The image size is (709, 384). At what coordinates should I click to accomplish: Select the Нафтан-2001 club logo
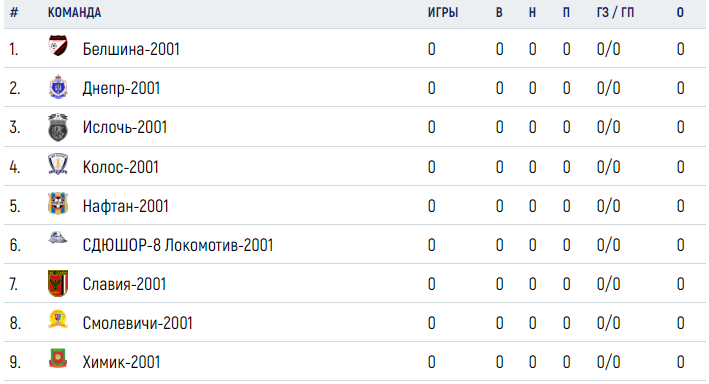[58, 204]
